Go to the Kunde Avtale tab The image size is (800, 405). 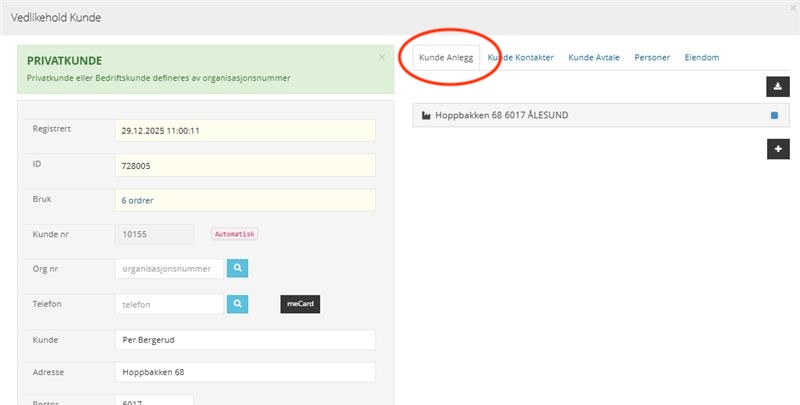point(594,58)
